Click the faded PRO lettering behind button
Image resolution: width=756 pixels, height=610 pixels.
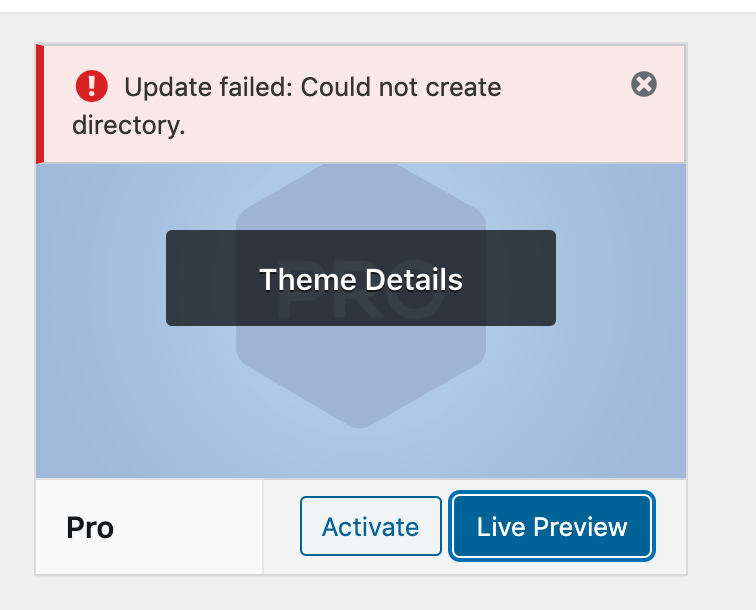[x=361, y=289]
